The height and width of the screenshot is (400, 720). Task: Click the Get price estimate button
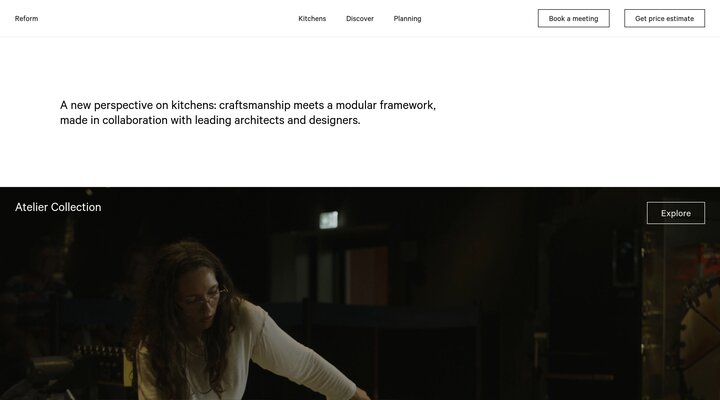click(664, 18)
